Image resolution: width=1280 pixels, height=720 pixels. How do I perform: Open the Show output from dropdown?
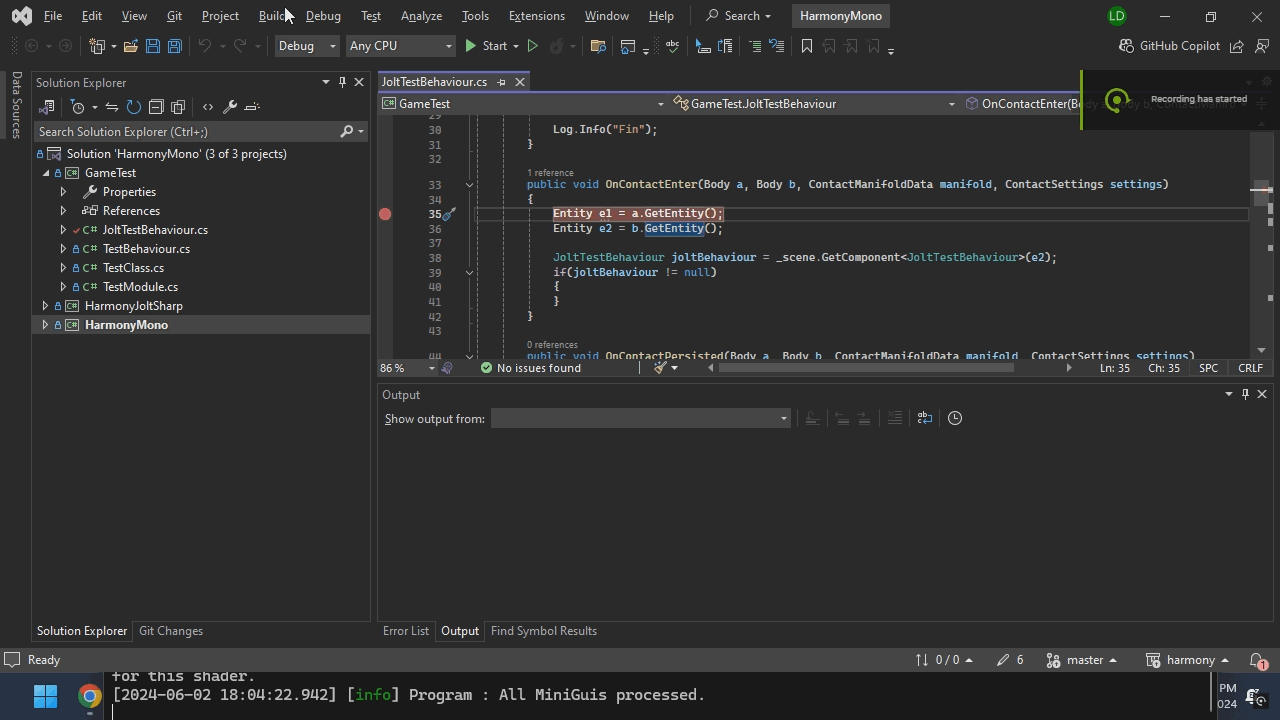640,418
